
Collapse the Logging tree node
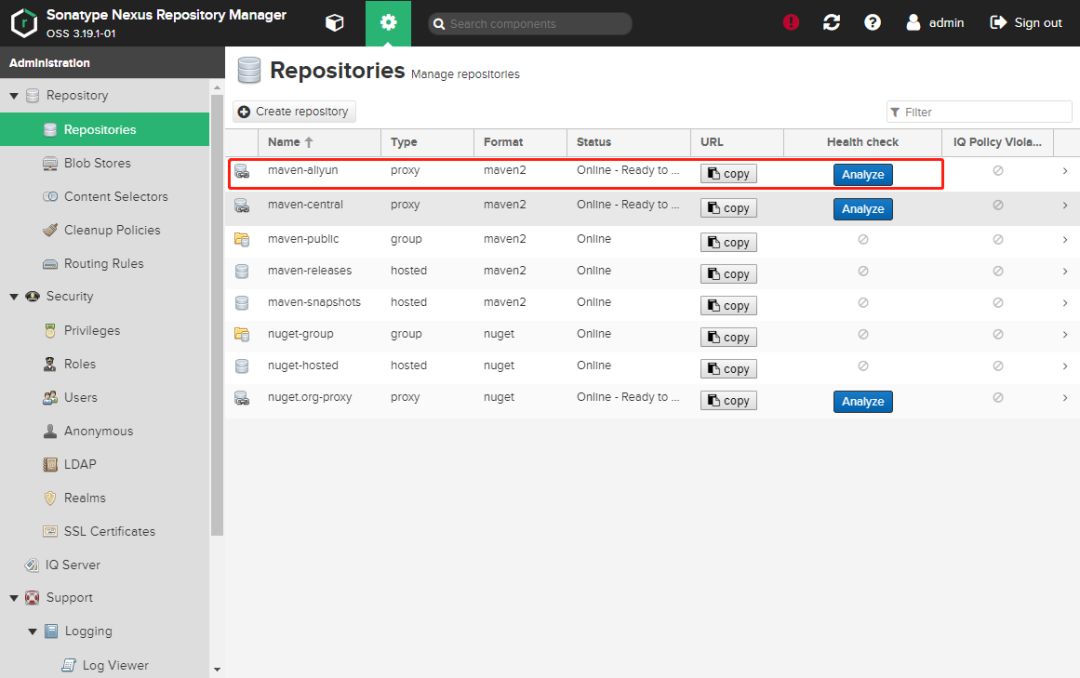[33, 632]
